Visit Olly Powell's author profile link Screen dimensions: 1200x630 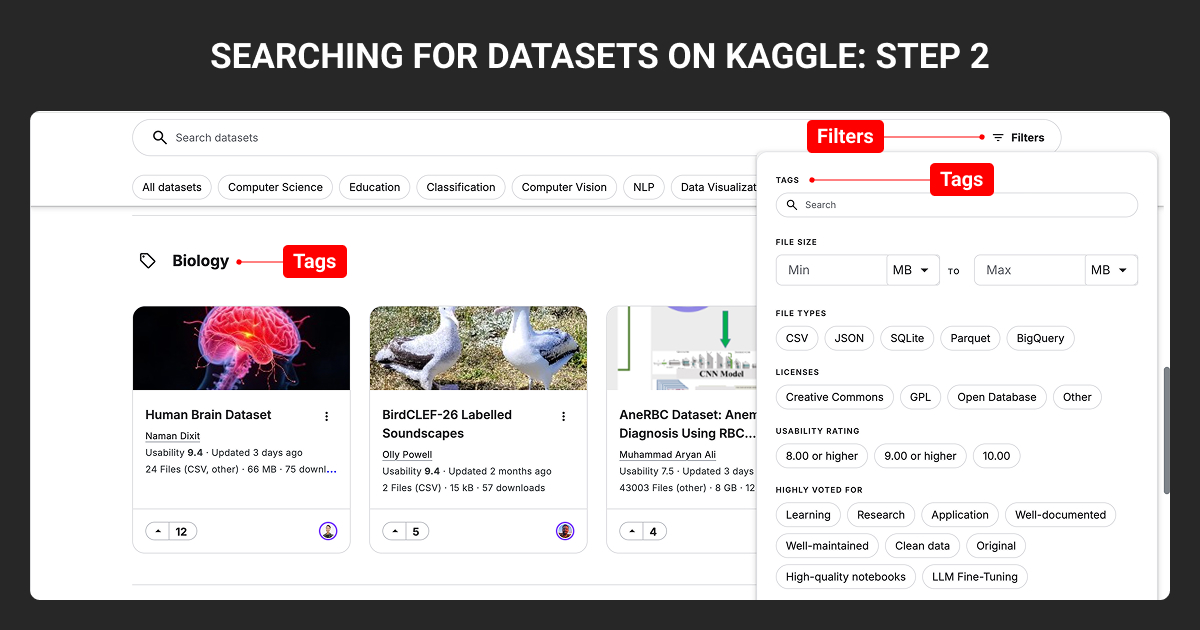tap(407, 455)
